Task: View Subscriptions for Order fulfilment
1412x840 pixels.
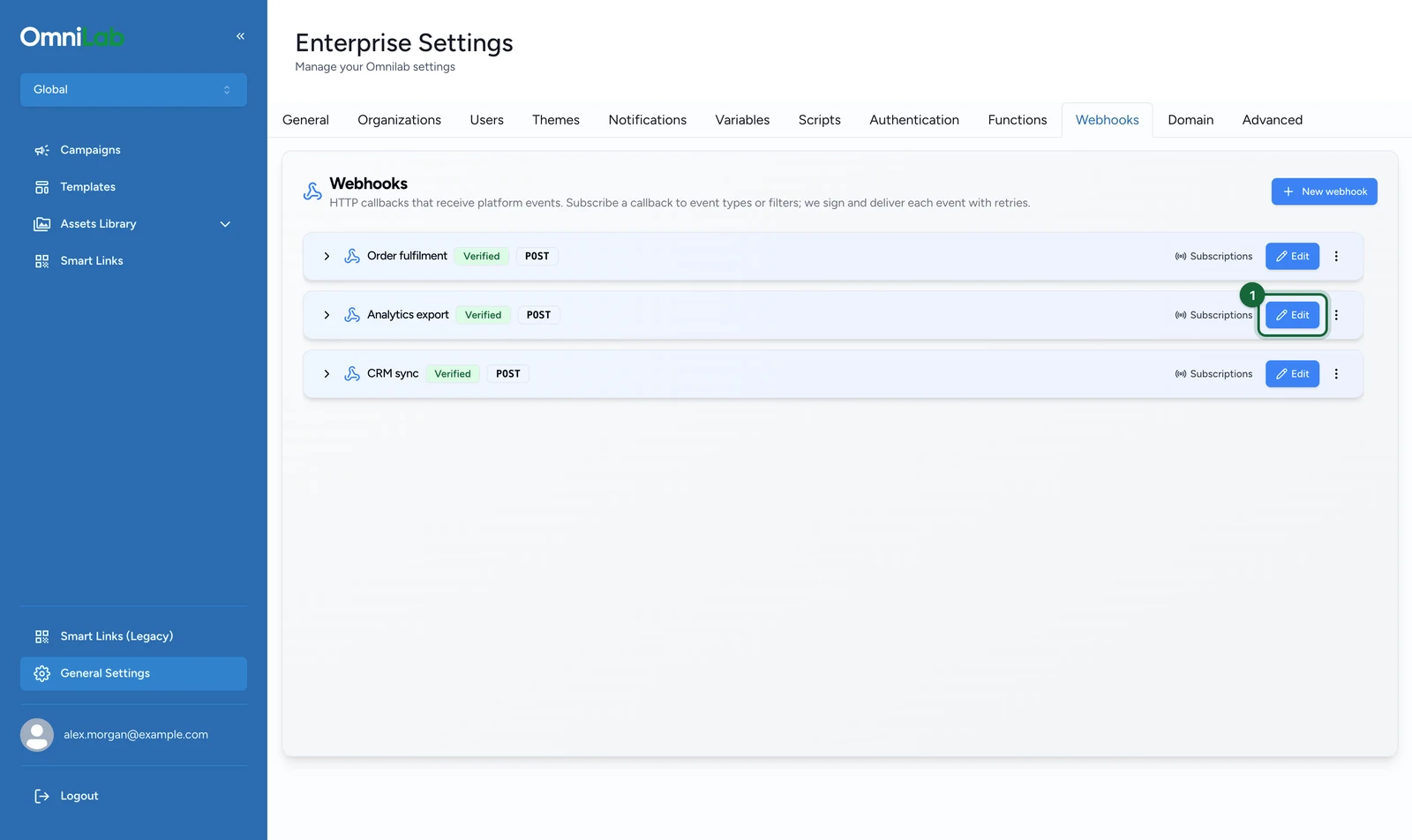Action: 1213,256
